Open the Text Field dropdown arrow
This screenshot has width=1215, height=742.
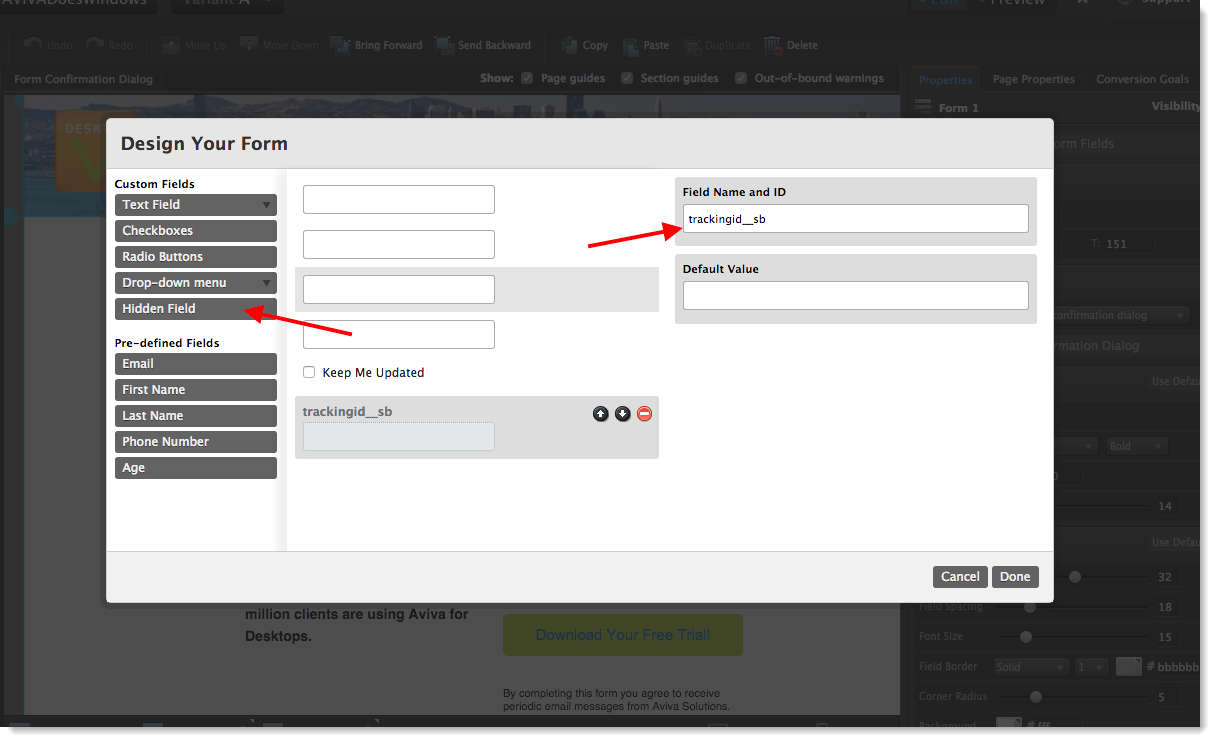[266, 205]
